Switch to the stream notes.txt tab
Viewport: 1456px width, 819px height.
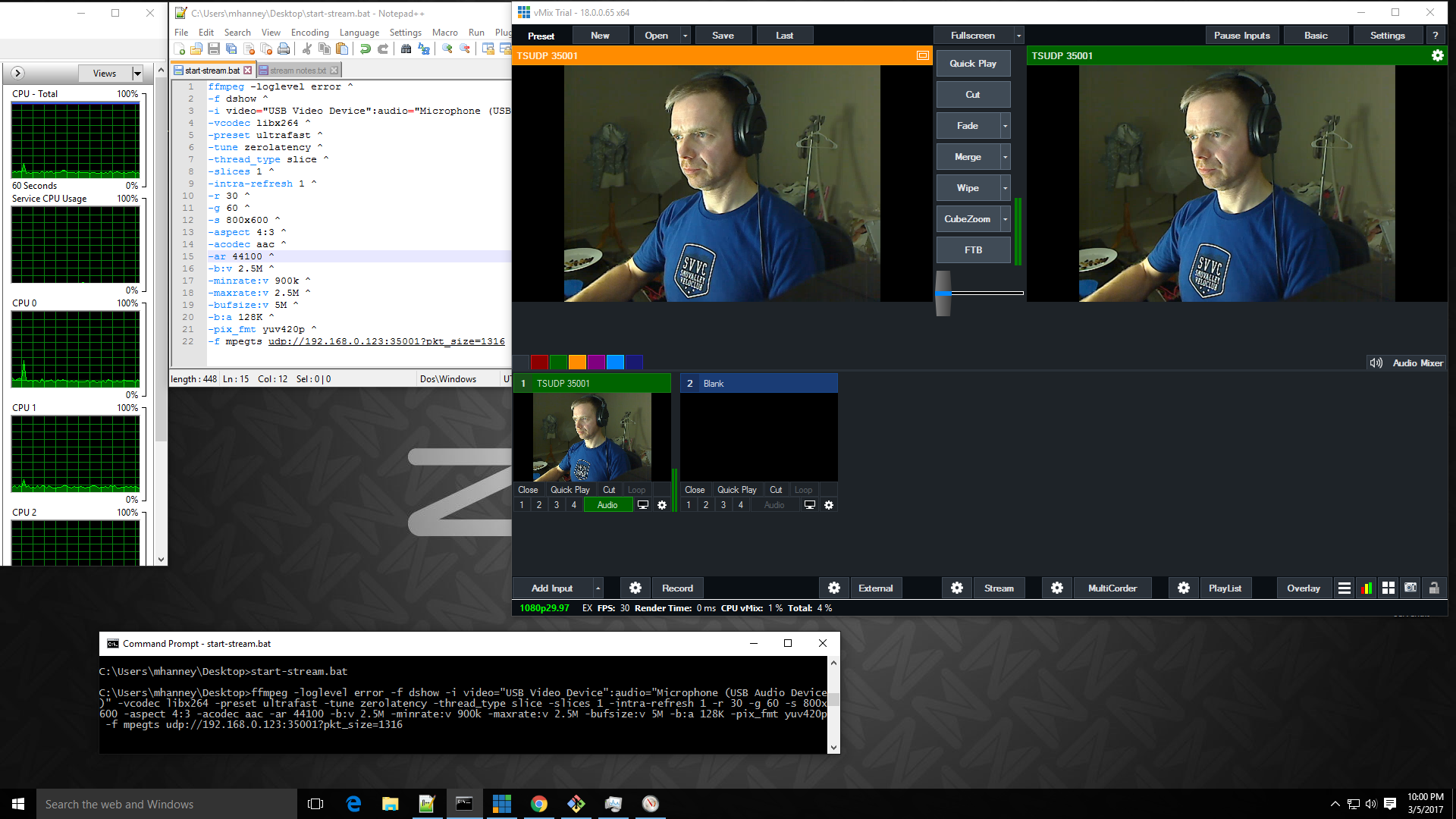[x=297, y=71]
